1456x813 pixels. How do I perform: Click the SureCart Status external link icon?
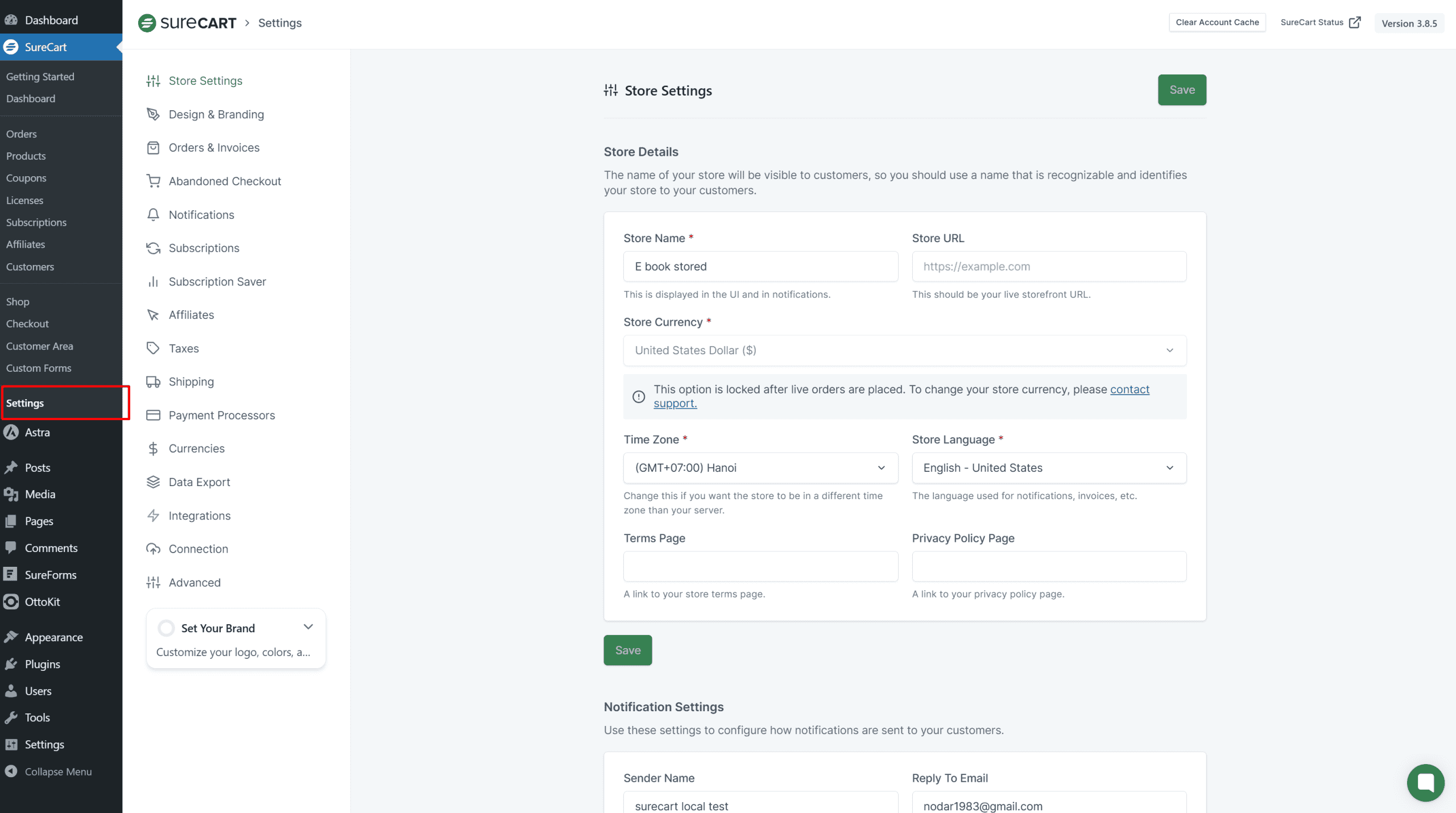1355,22
